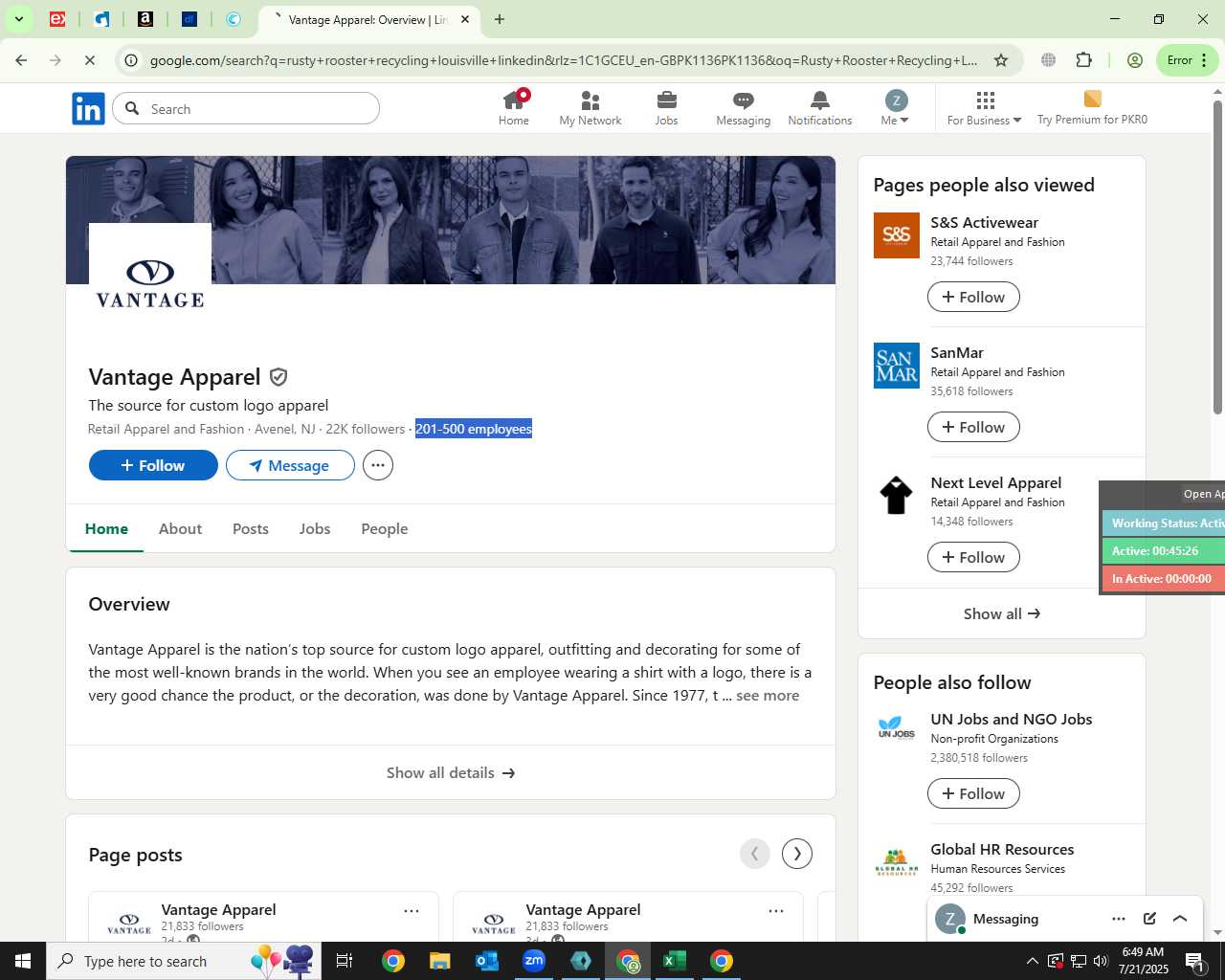Image resolution: width=1225 pixels, height=980 pixels.
Task: Message Vantage Apparel
Action: [290, 465]
